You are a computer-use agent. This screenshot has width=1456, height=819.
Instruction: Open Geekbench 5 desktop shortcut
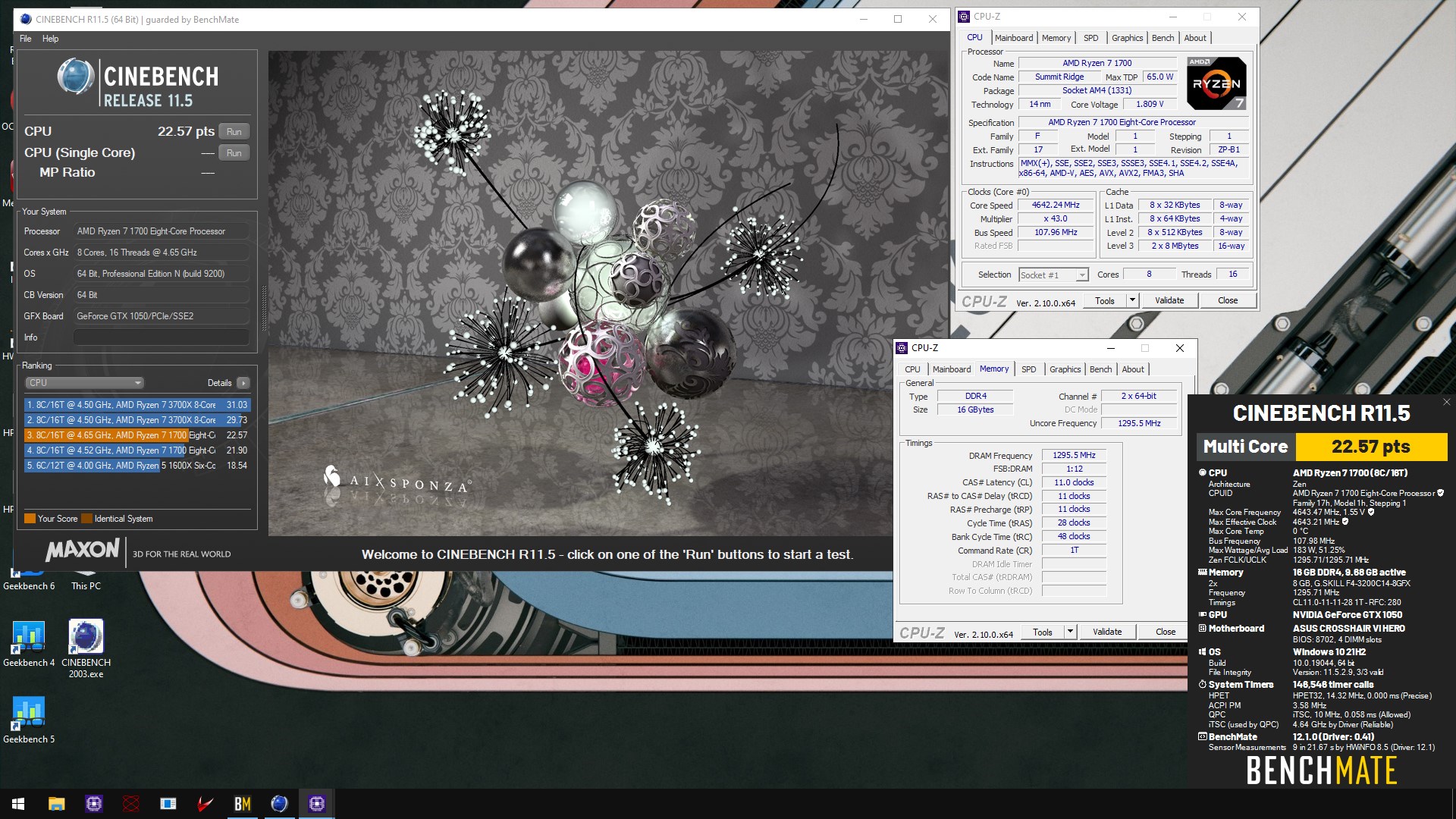click(x=29, y=720)
